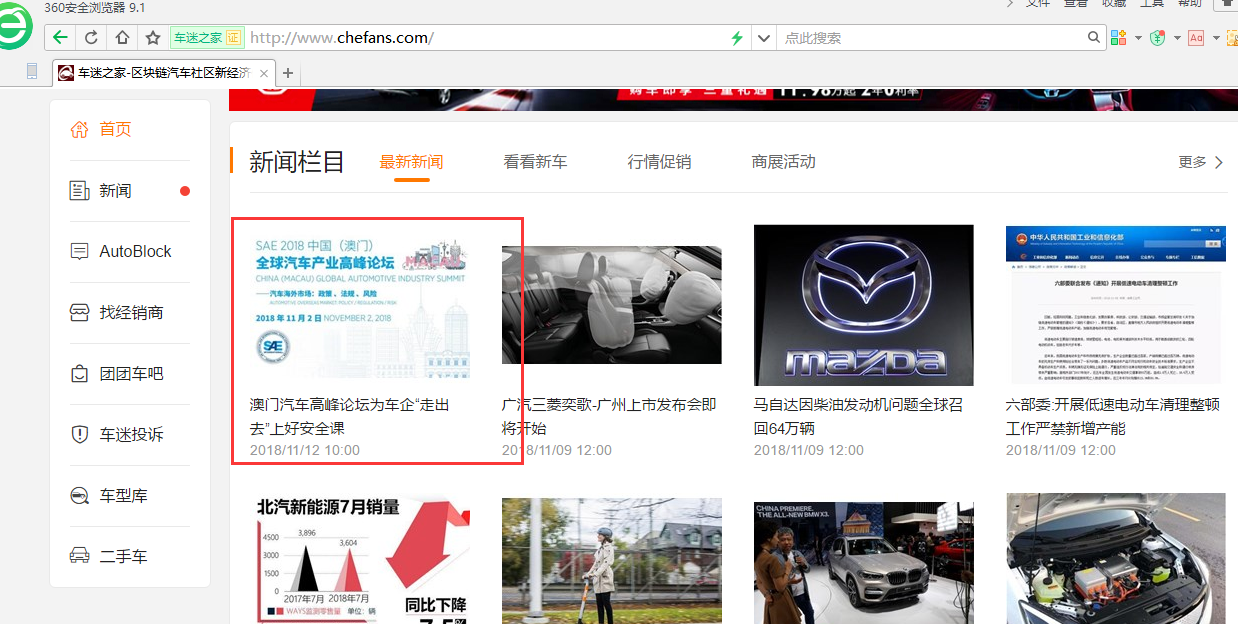Open the Mazda logo thumbnail
The width and height of the screenshot is (1238, 624).
coord(864,305)
